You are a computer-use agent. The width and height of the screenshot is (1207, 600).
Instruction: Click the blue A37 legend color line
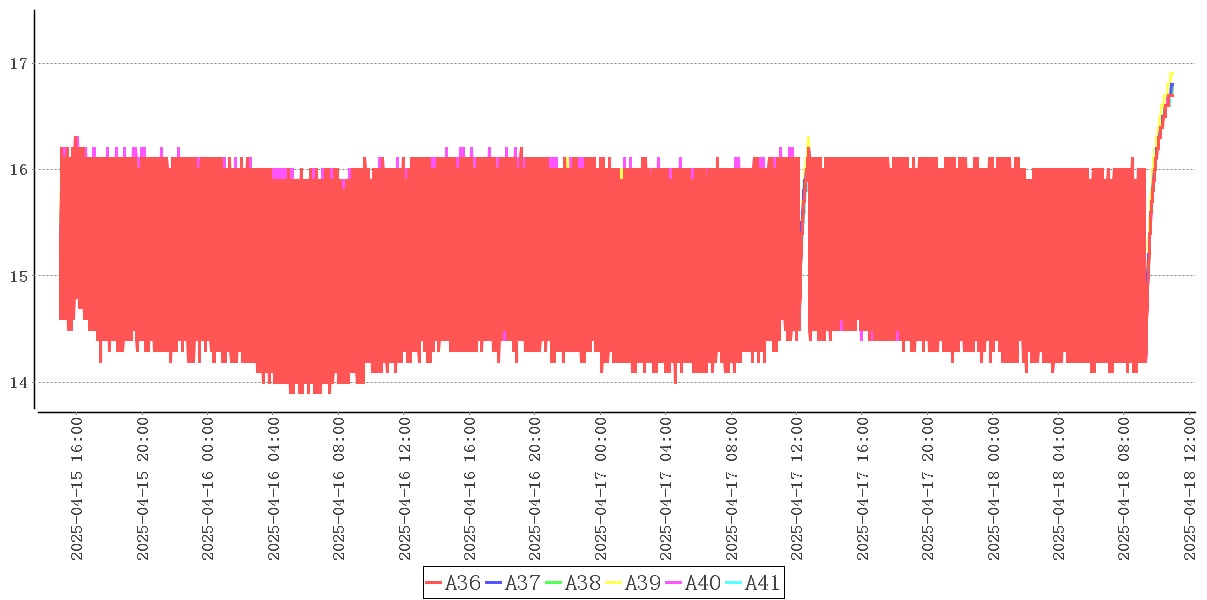(494, 583)
